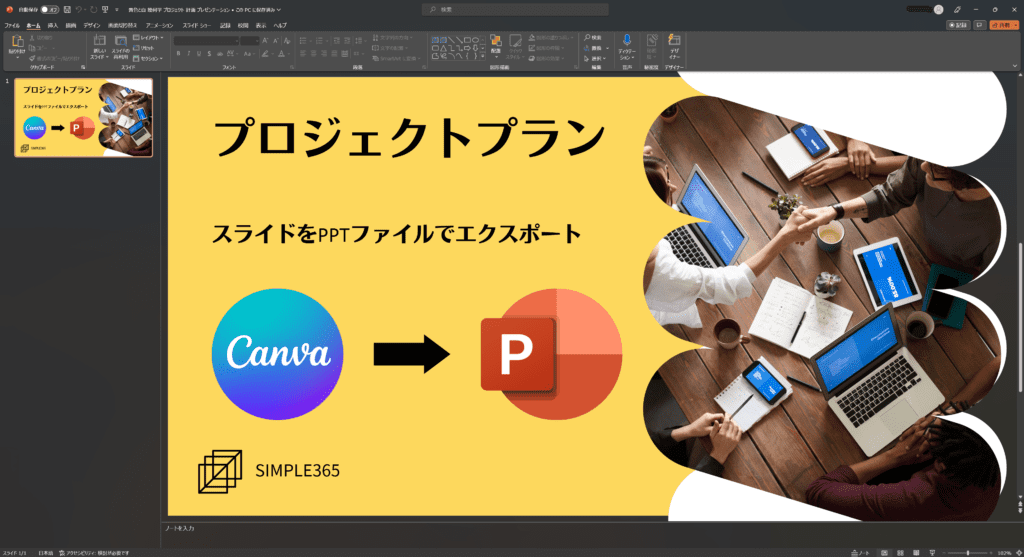
Task: Switch to the 表示 (View) tab
Action: (x=261, y=25)
